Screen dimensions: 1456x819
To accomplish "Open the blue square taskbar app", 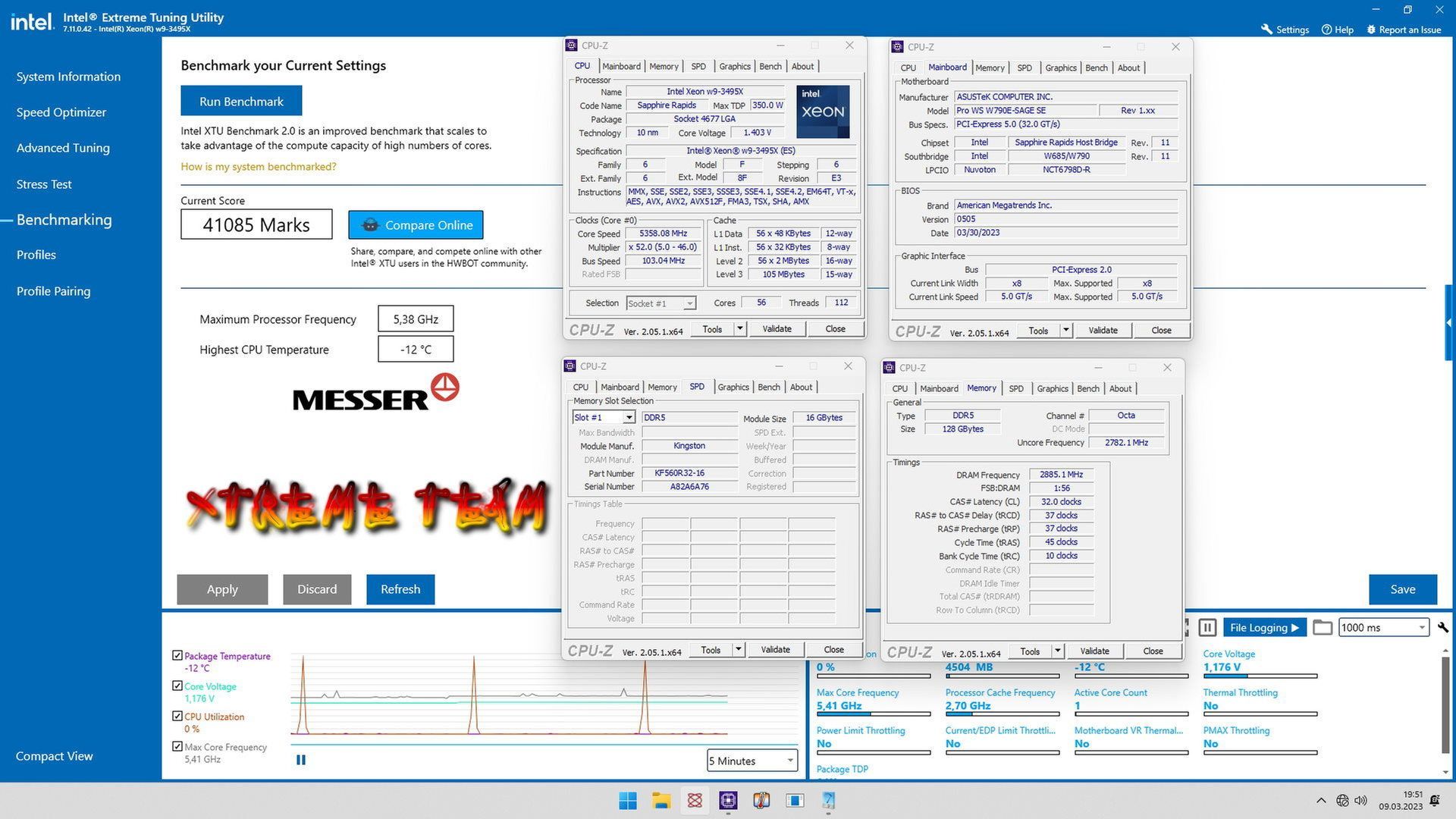I will pos(795,800).
